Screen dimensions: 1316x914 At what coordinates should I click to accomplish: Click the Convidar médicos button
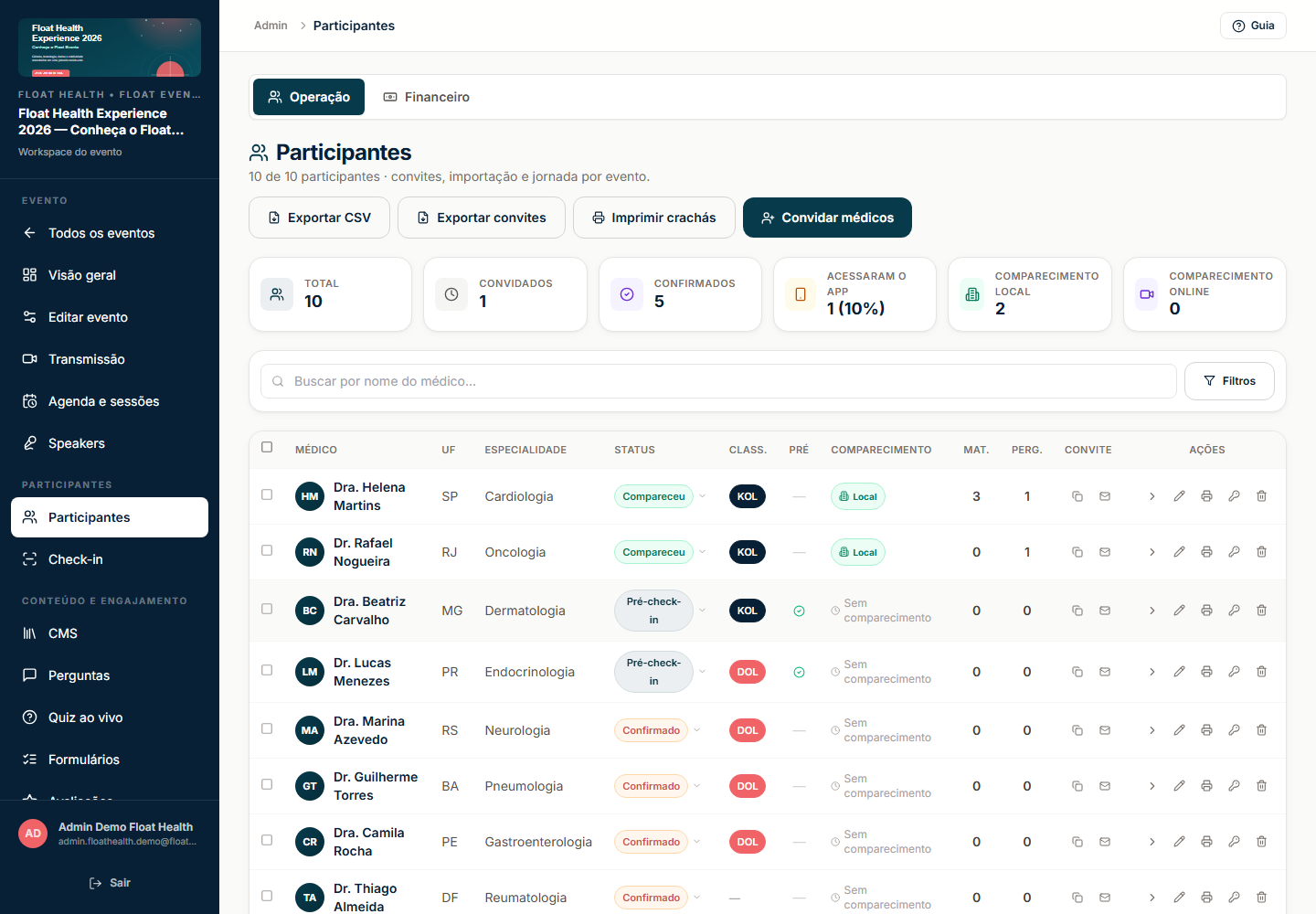pos(827,218)
